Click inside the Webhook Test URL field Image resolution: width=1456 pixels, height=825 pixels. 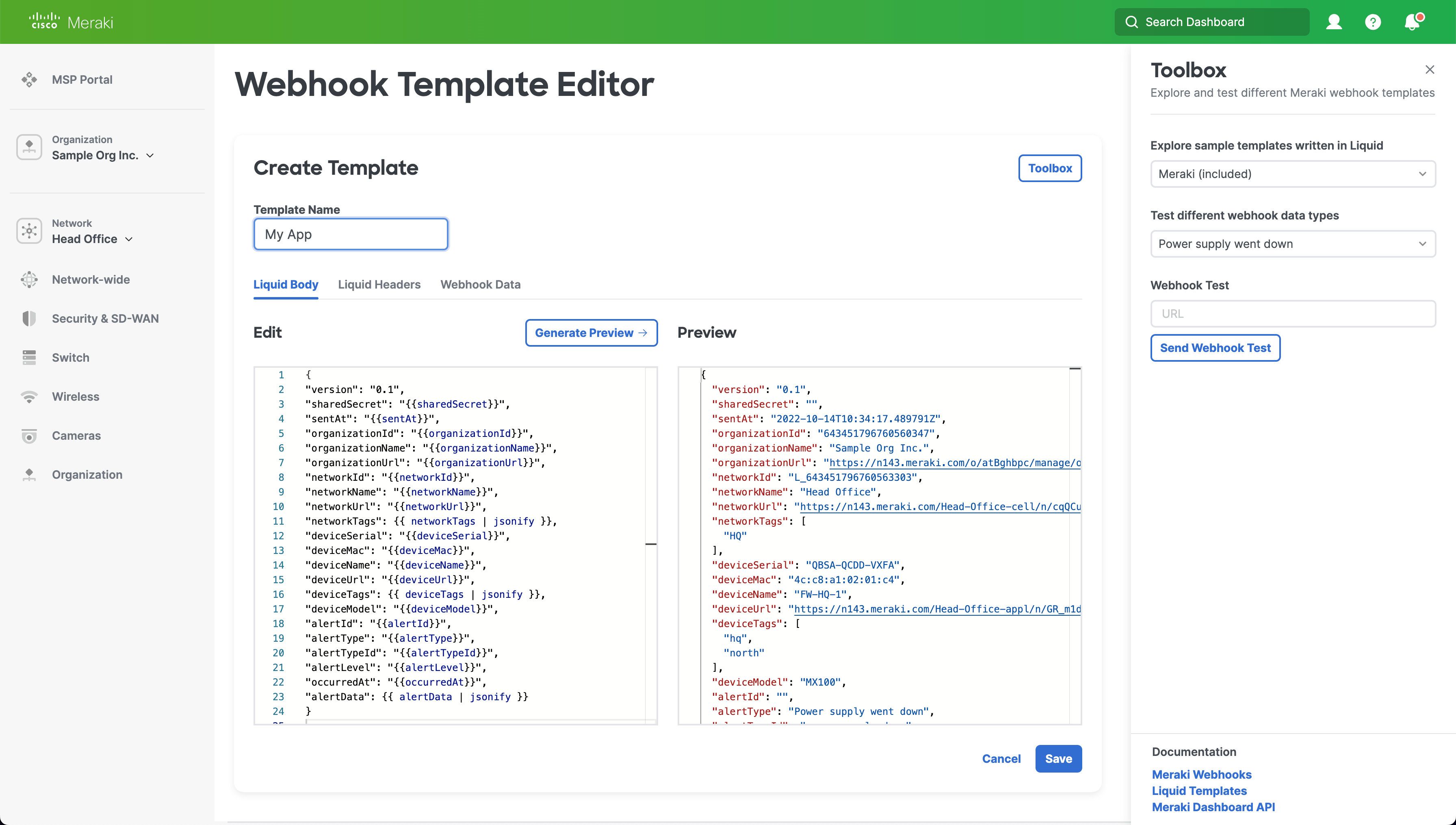[1292, 313]
